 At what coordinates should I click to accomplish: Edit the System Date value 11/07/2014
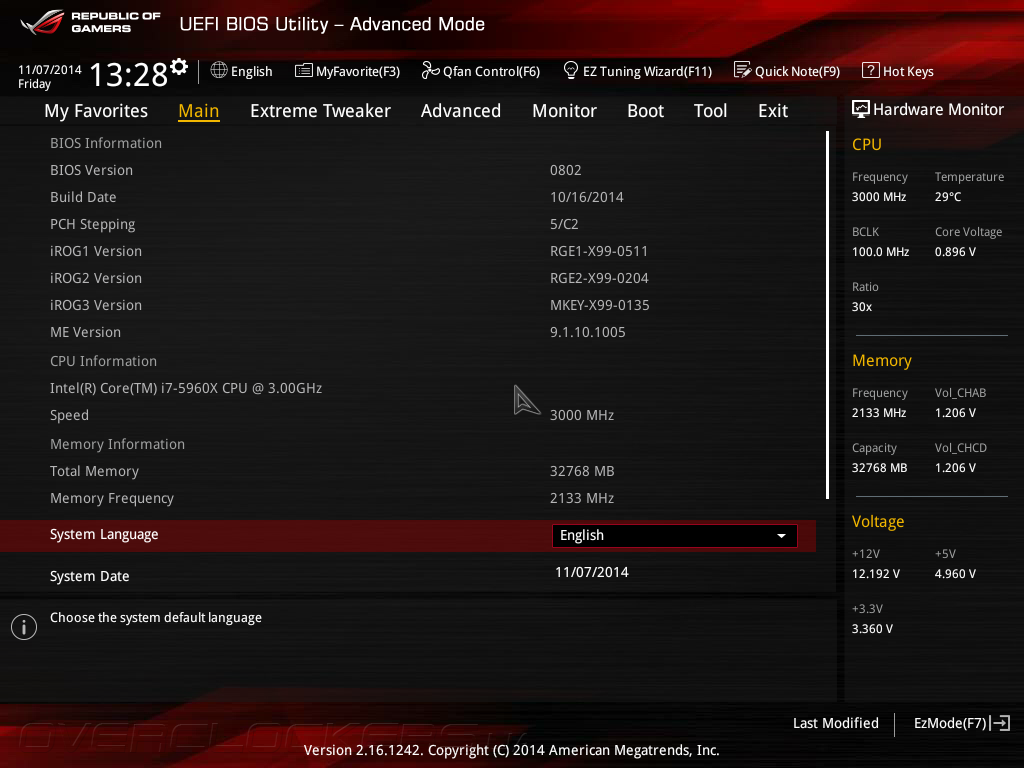[x=592, y=572]
